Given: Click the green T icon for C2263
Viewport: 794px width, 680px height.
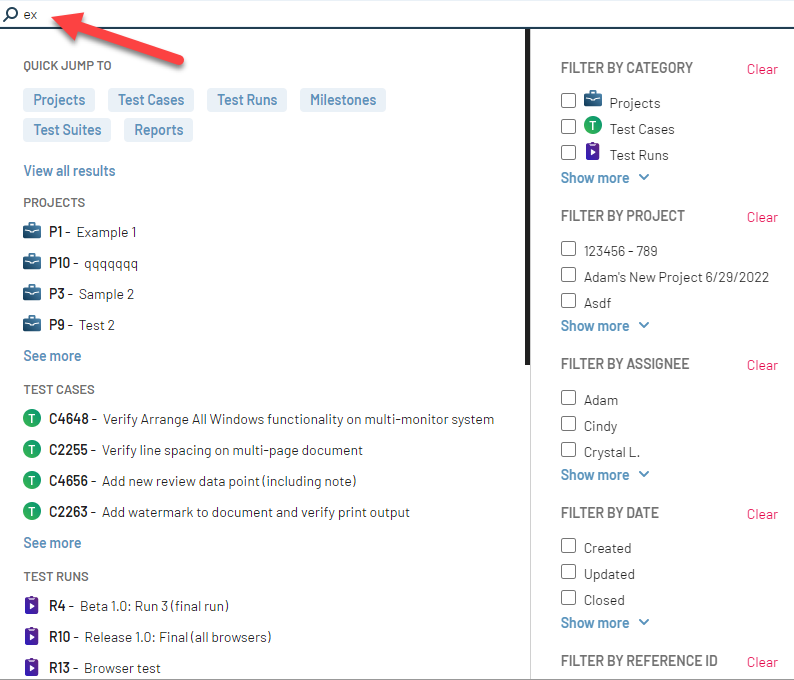Looking at the screenshot, I should tap(32, 512).
